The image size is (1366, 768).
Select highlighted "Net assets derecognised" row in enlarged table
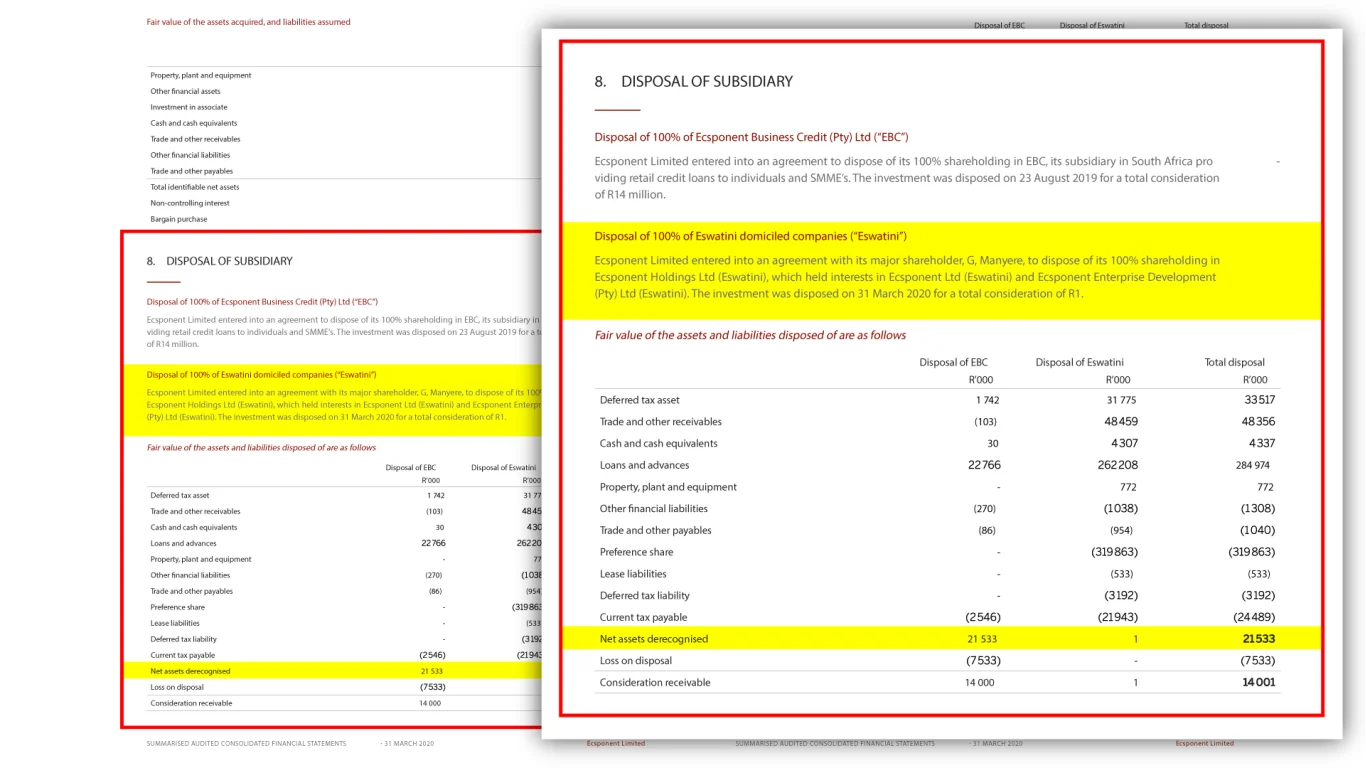[x=653, y=639]
